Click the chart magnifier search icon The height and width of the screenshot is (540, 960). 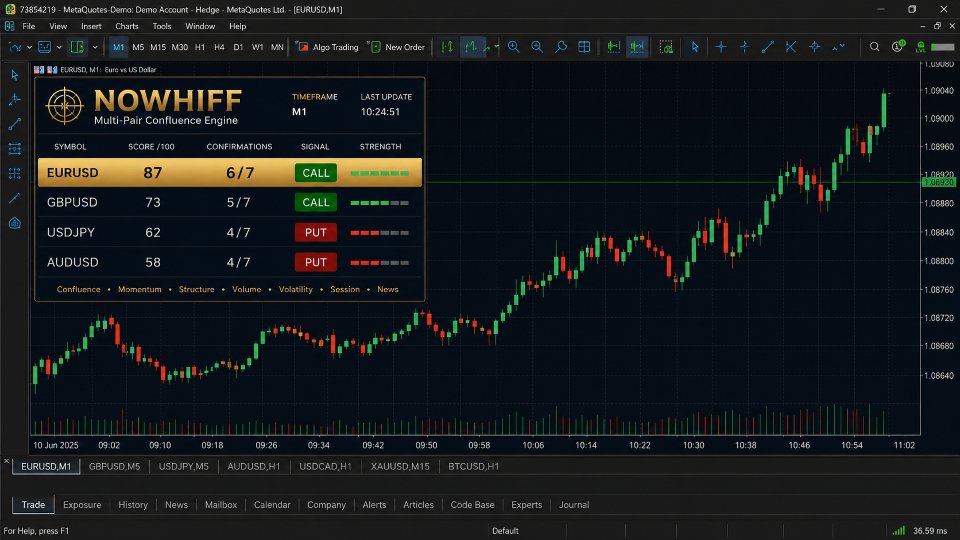click(x=561, y=47)
